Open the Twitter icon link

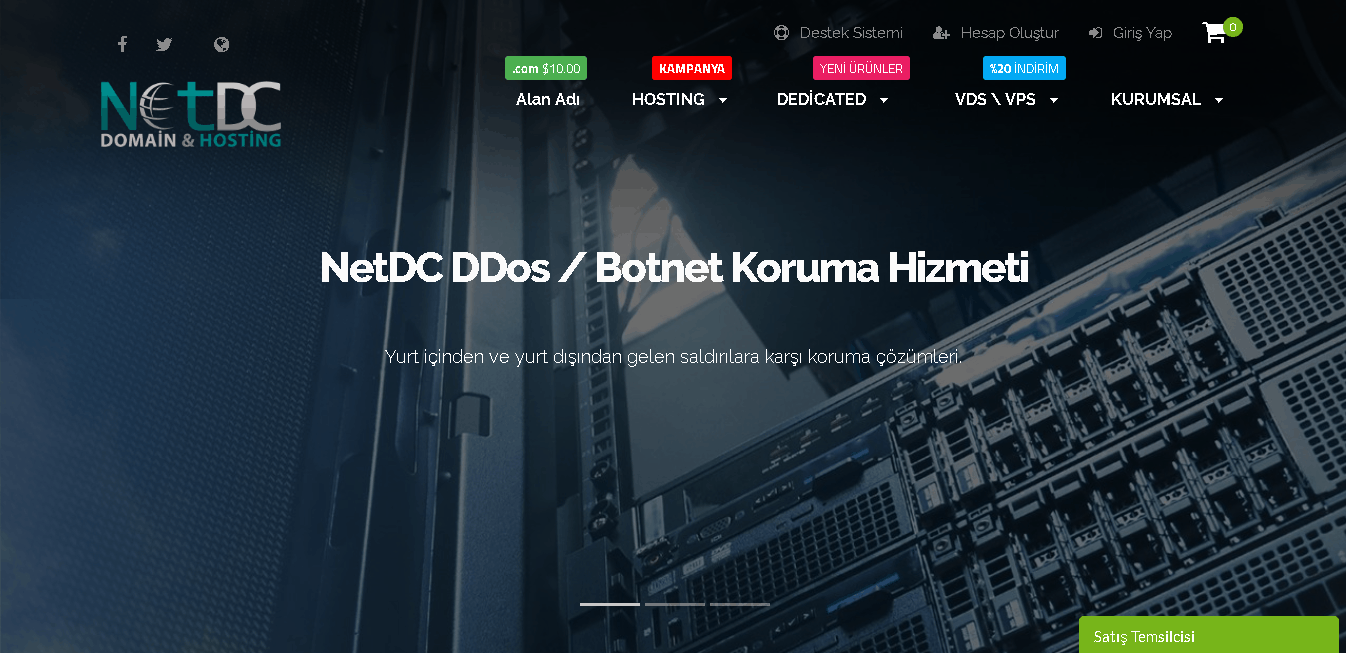click(164, 44)
